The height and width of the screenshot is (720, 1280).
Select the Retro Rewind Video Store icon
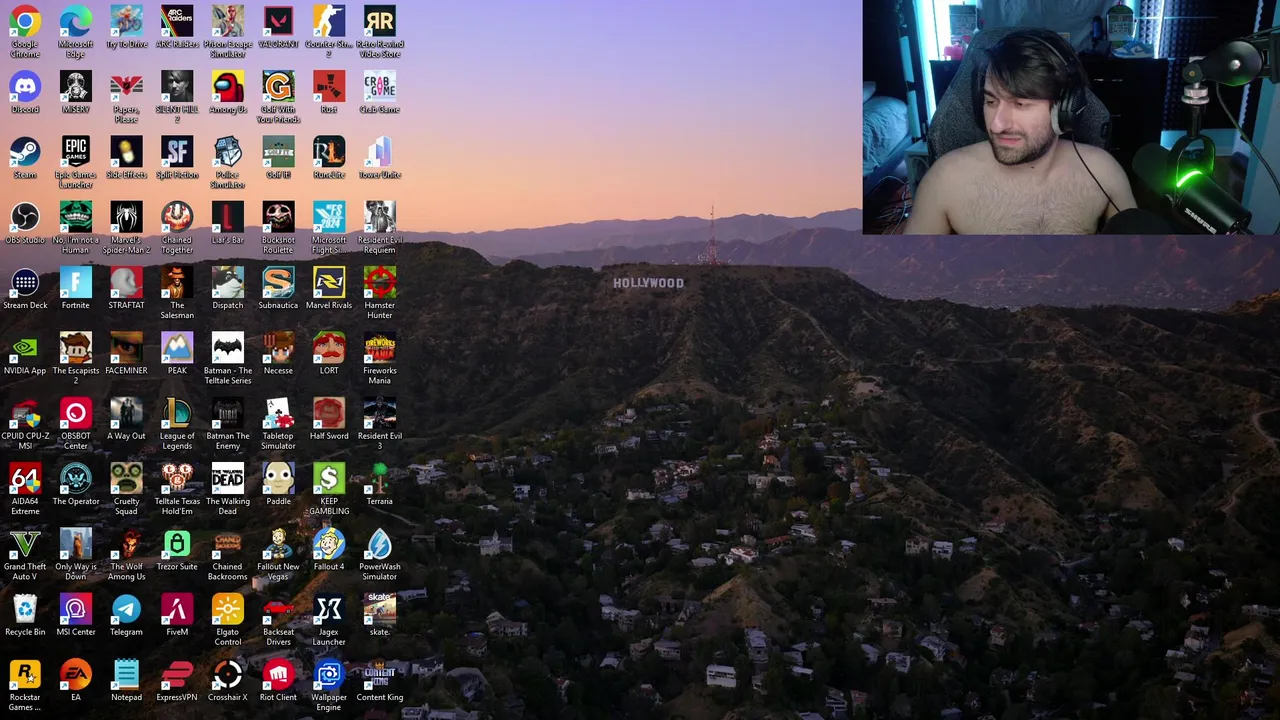380,30
